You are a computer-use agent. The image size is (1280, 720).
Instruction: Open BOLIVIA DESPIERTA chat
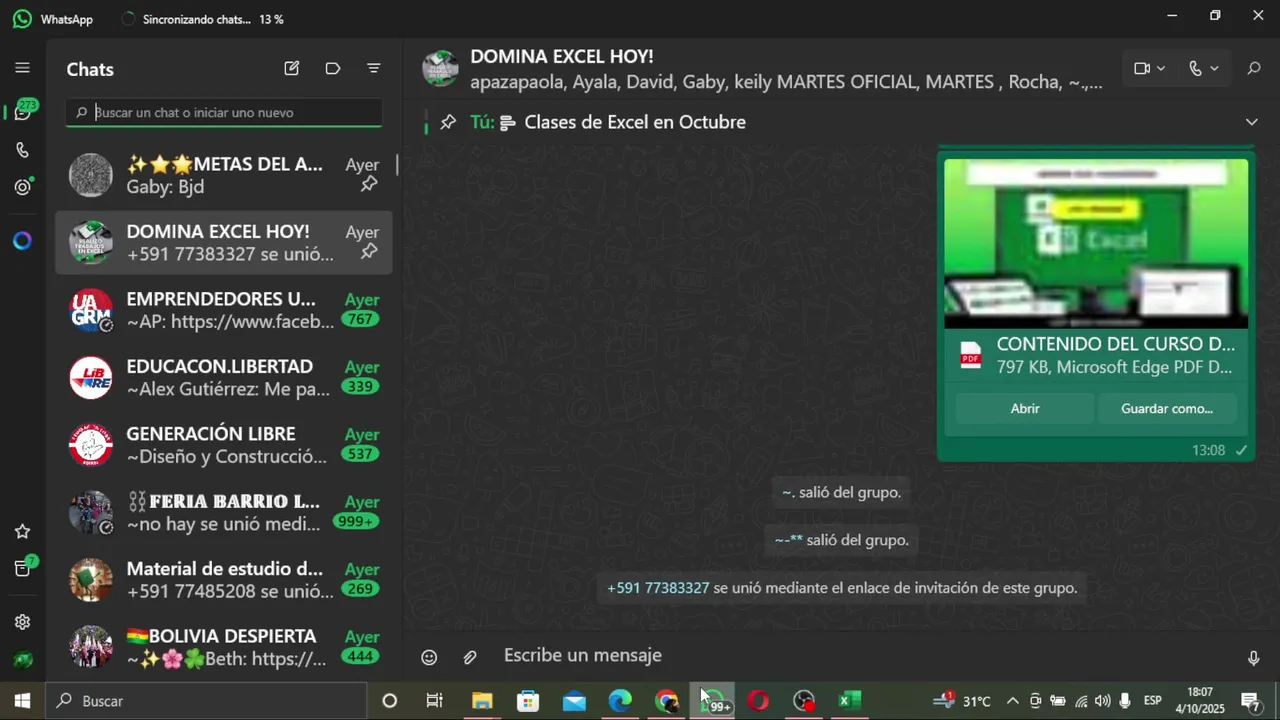[224, 647]
